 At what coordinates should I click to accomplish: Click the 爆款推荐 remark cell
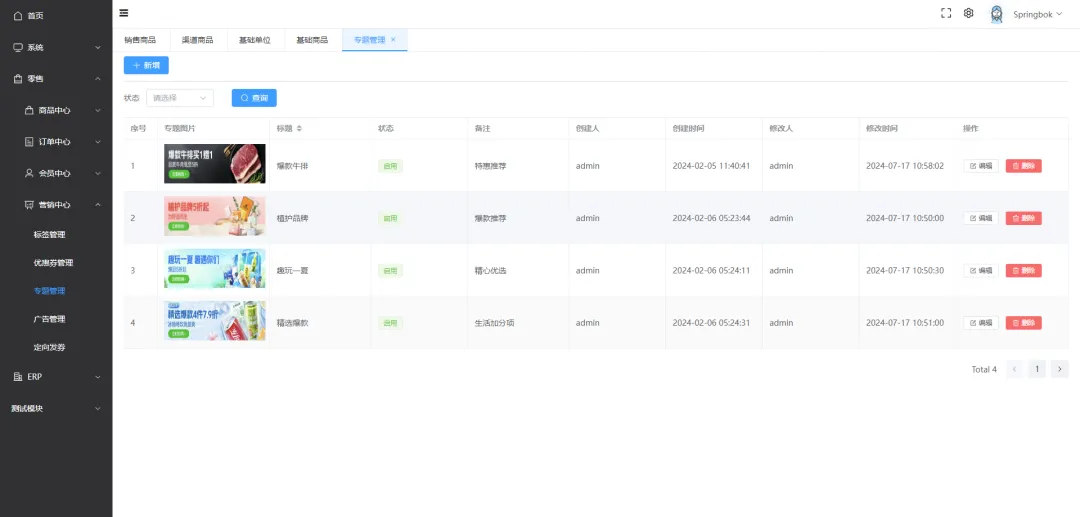tap(490, 218)
